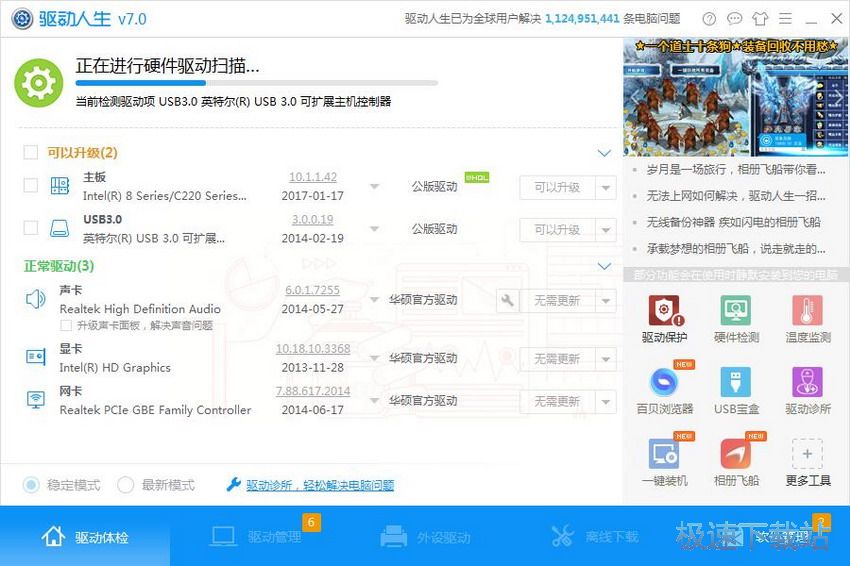850x566 pixels.
Task: Click the wrench repair icon for 声卡
Action: pyautogui.click(x=507, y=300)
